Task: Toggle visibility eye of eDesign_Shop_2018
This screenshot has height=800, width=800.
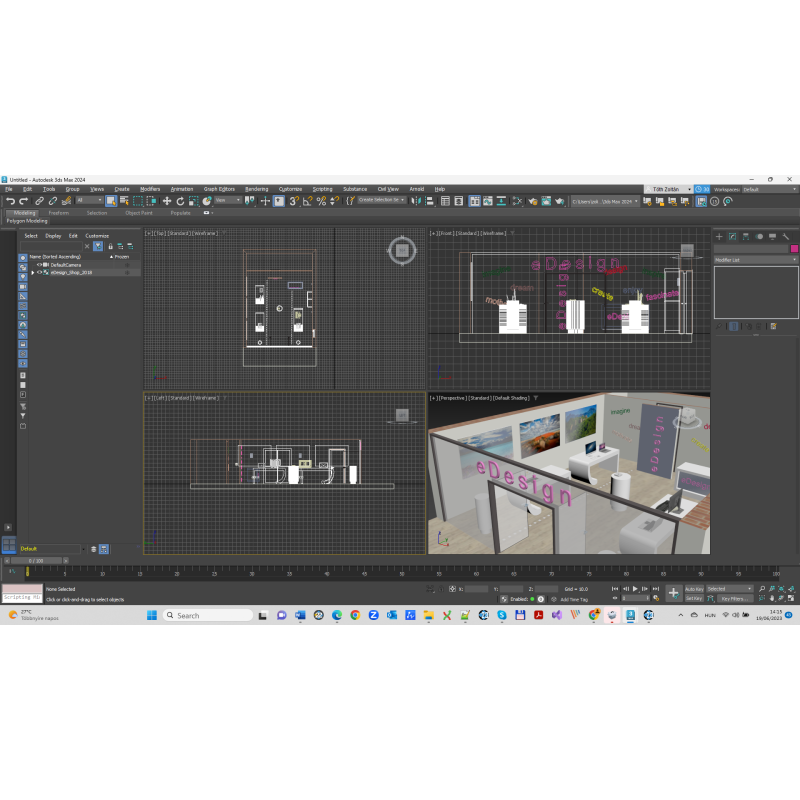Action: pyautogui.click(x=39, y=272)
